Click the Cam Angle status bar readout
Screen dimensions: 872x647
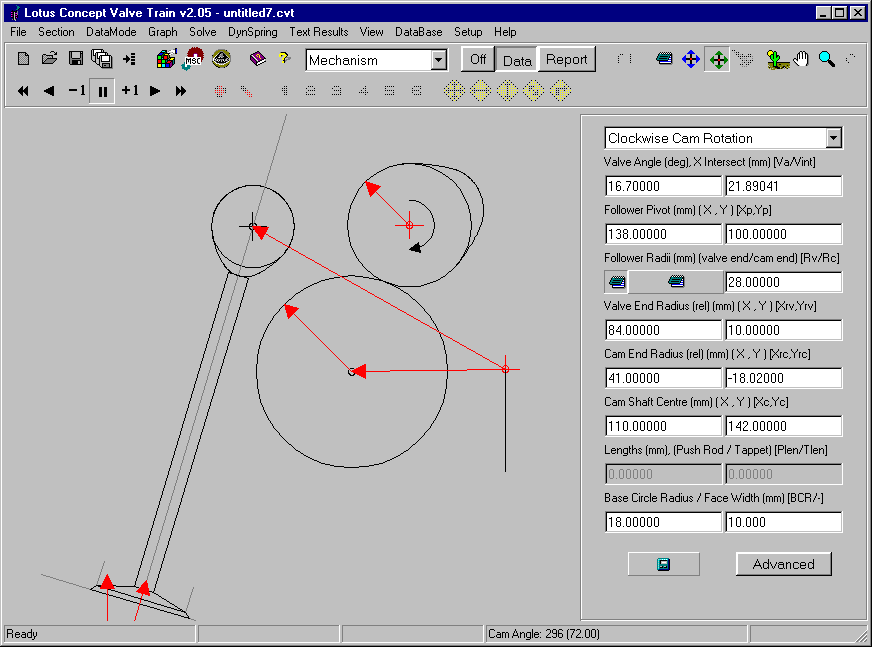tap(615, 634)
